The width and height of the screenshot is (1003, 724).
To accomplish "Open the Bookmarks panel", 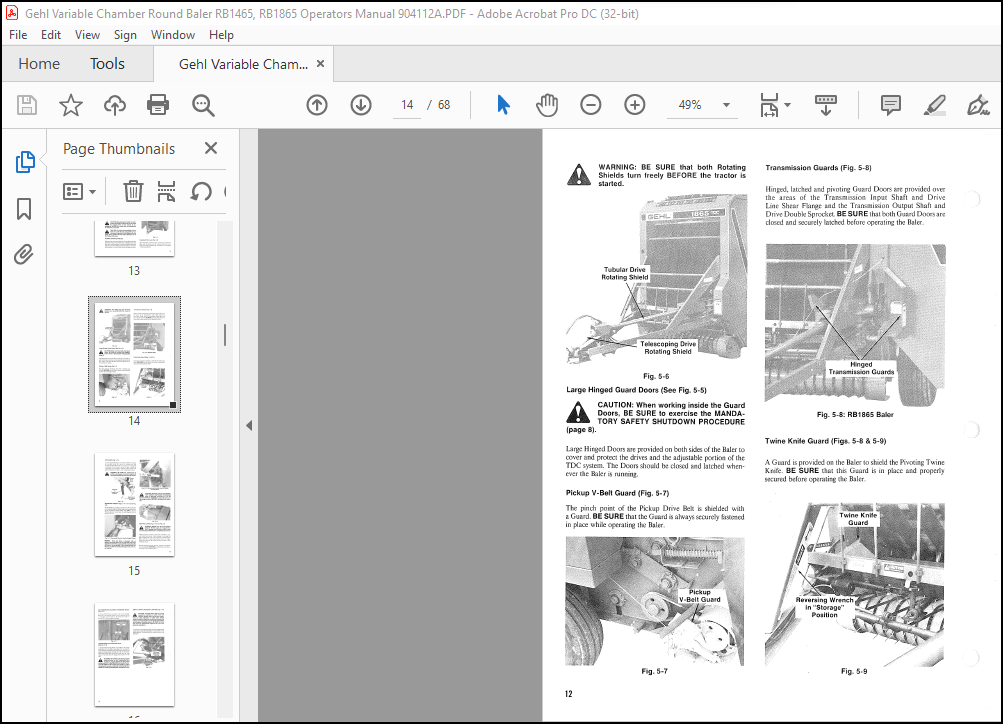I will click(24, 209).
